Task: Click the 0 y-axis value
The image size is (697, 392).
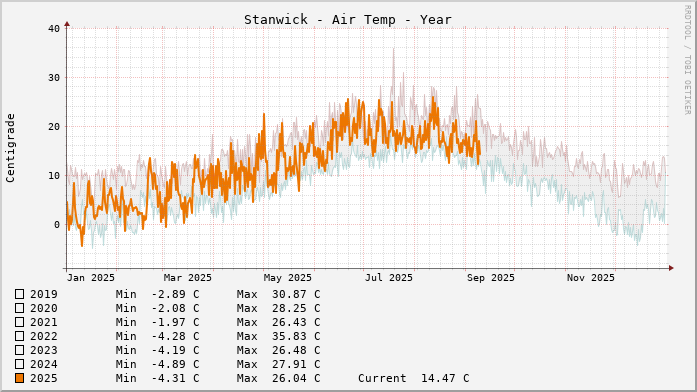Action: click(57, 225)
